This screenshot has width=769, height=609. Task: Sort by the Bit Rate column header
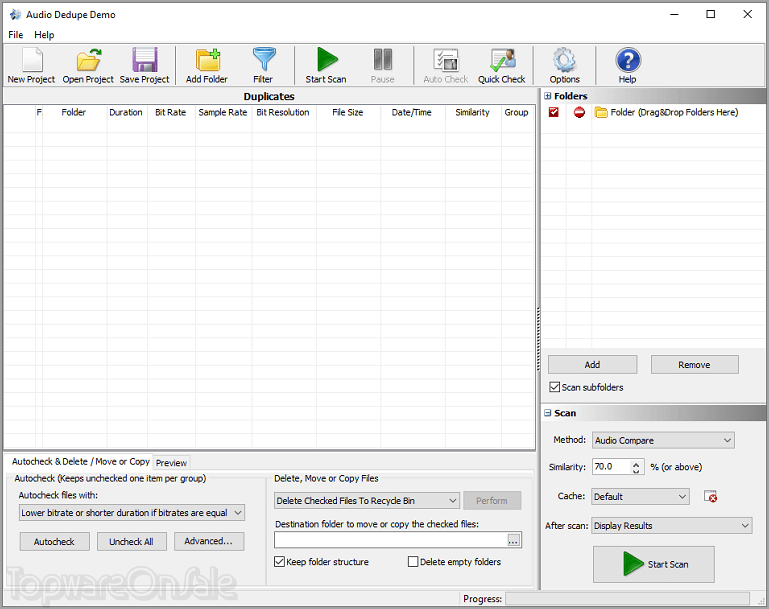point(171,112)
